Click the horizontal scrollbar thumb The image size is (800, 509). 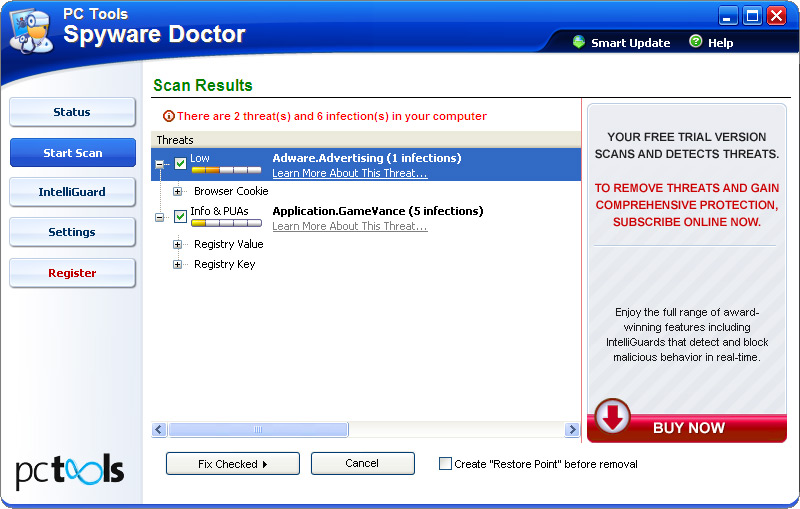(258, 429)
